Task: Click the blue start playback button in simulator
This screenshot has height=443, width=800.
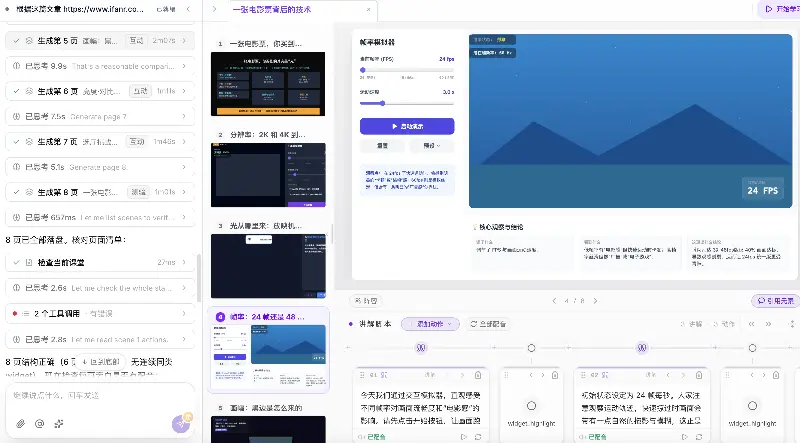Action: pyautogui.click(x=407, y=126)
